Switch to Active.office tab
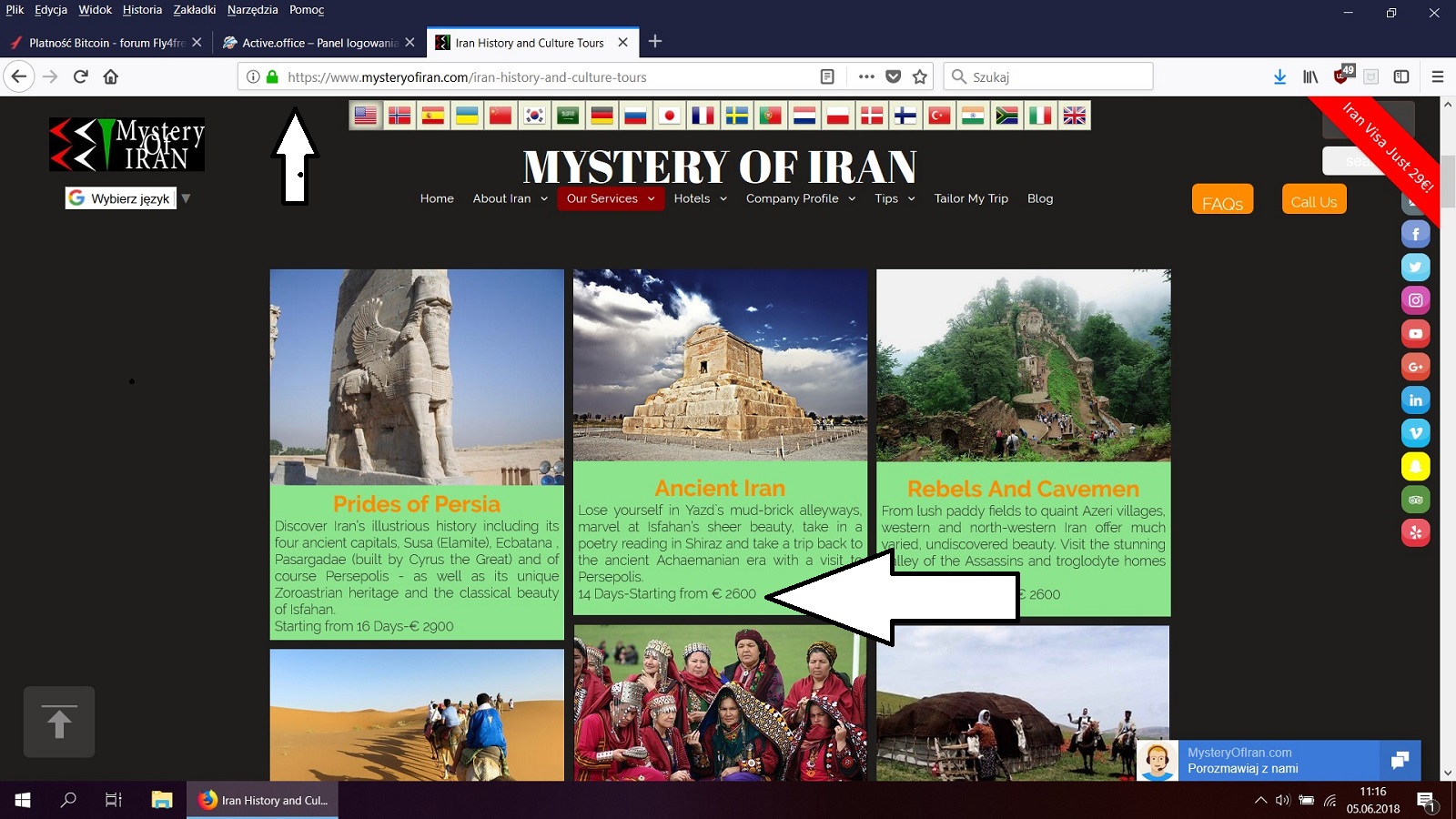Viewport: 1456px width, 819px height. [319, 43]
